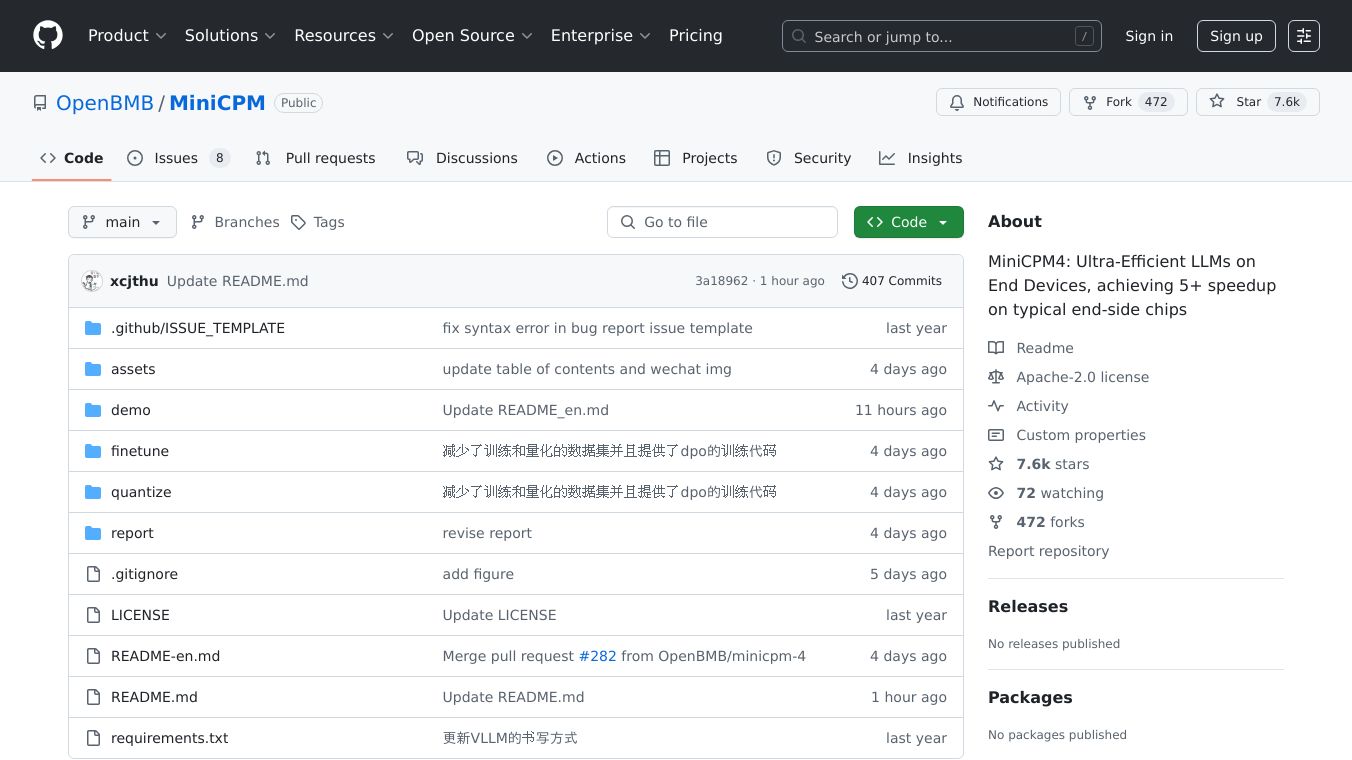Open pull request #282 link

[x=597, y=656]
